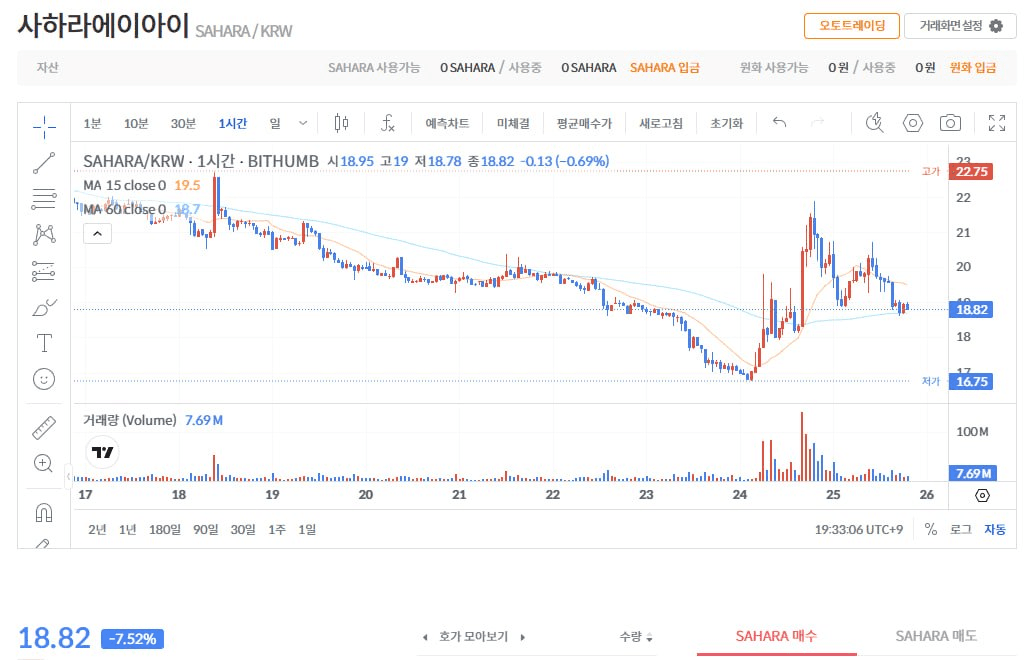Open the SAHARA 매수 tab
Viewport: 1033px width, 660px height.
(x=776, y=636)
